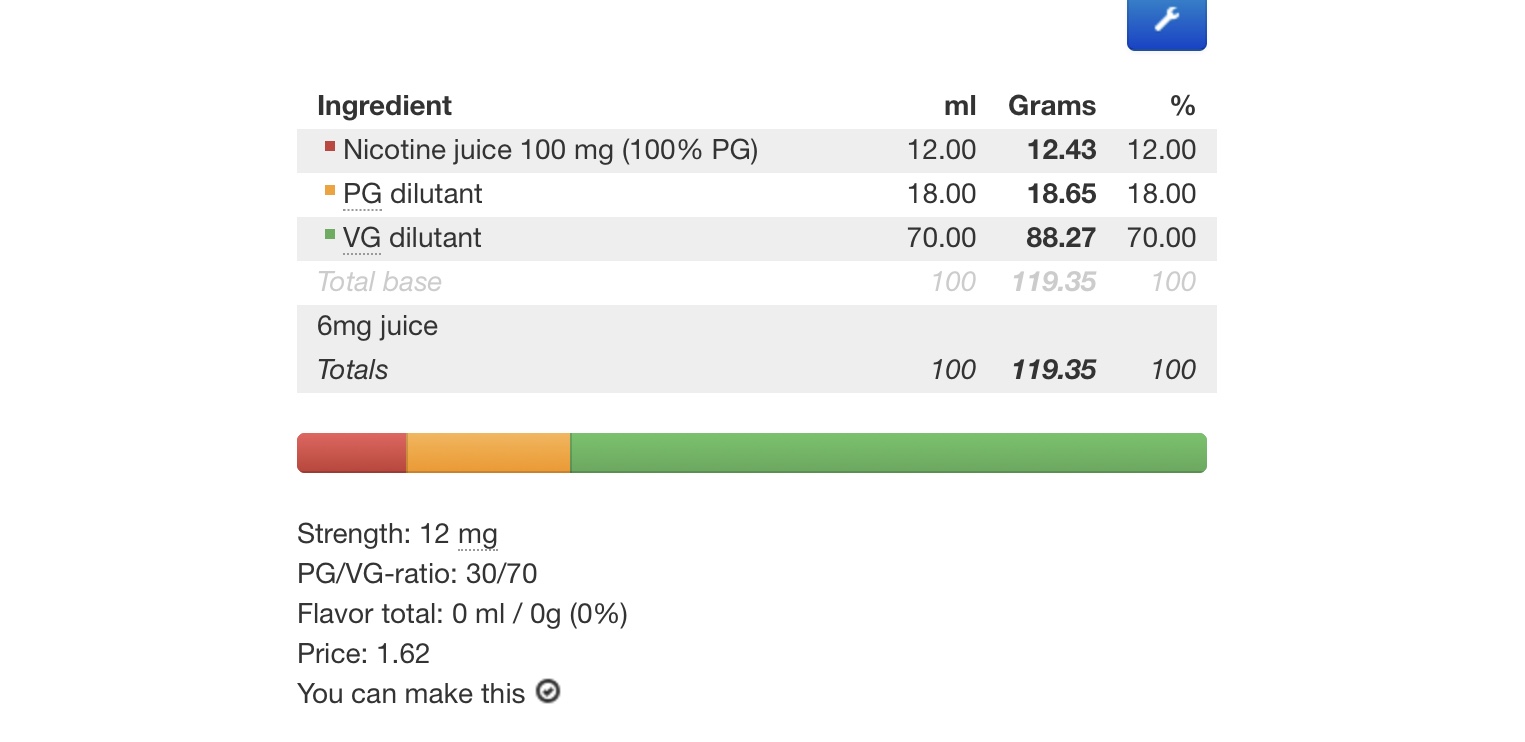Click the checkmark icon beside 'You can make this'
Image resolution: width=1525 pixels, height=742 pixels.
click(x=548, y=691)
